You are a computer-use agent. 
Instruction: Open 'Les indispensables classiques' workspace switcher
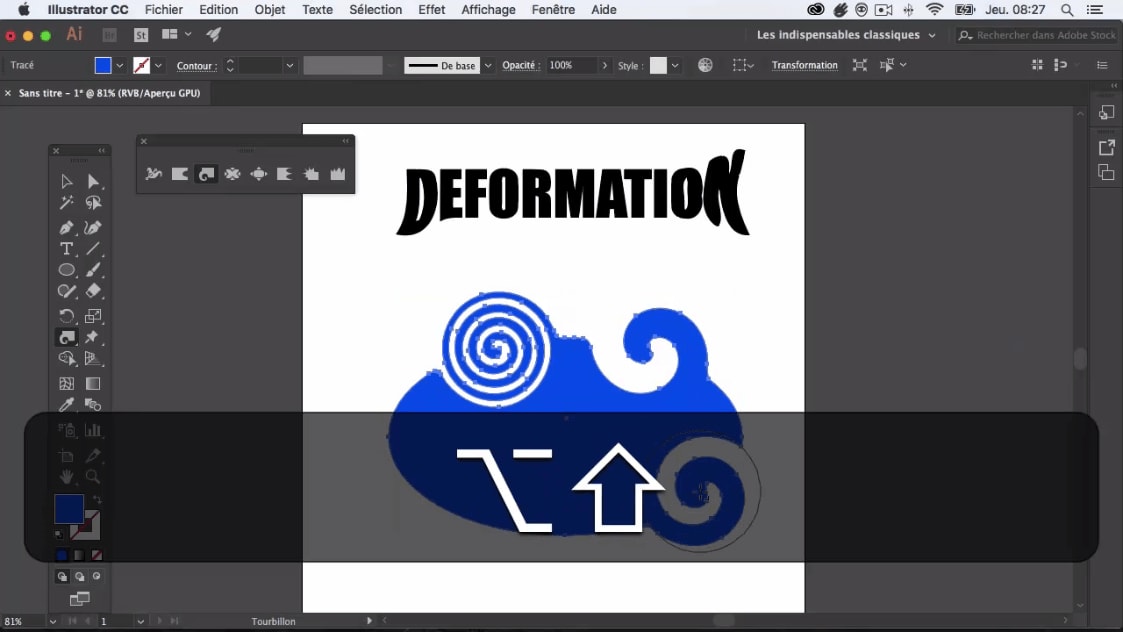tap(846, 35)
